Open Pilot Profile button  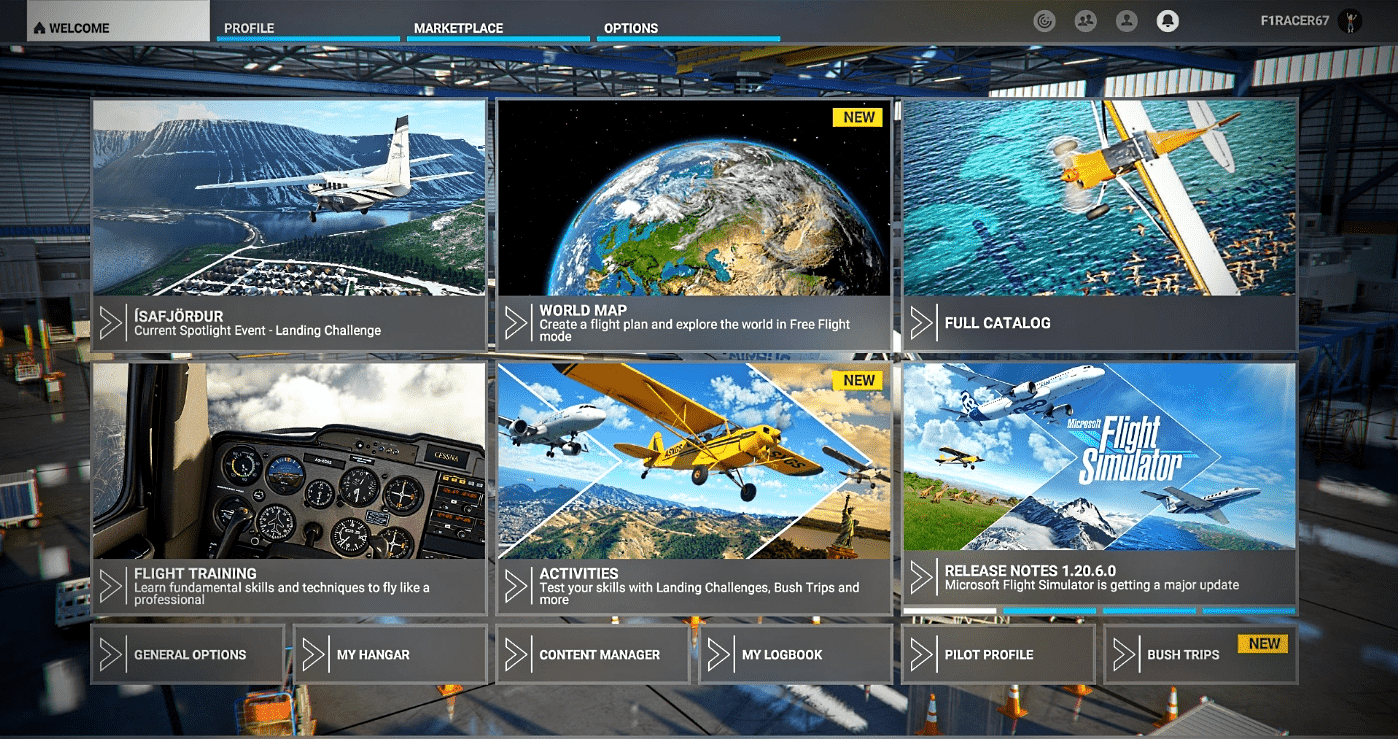coord(998,655)
